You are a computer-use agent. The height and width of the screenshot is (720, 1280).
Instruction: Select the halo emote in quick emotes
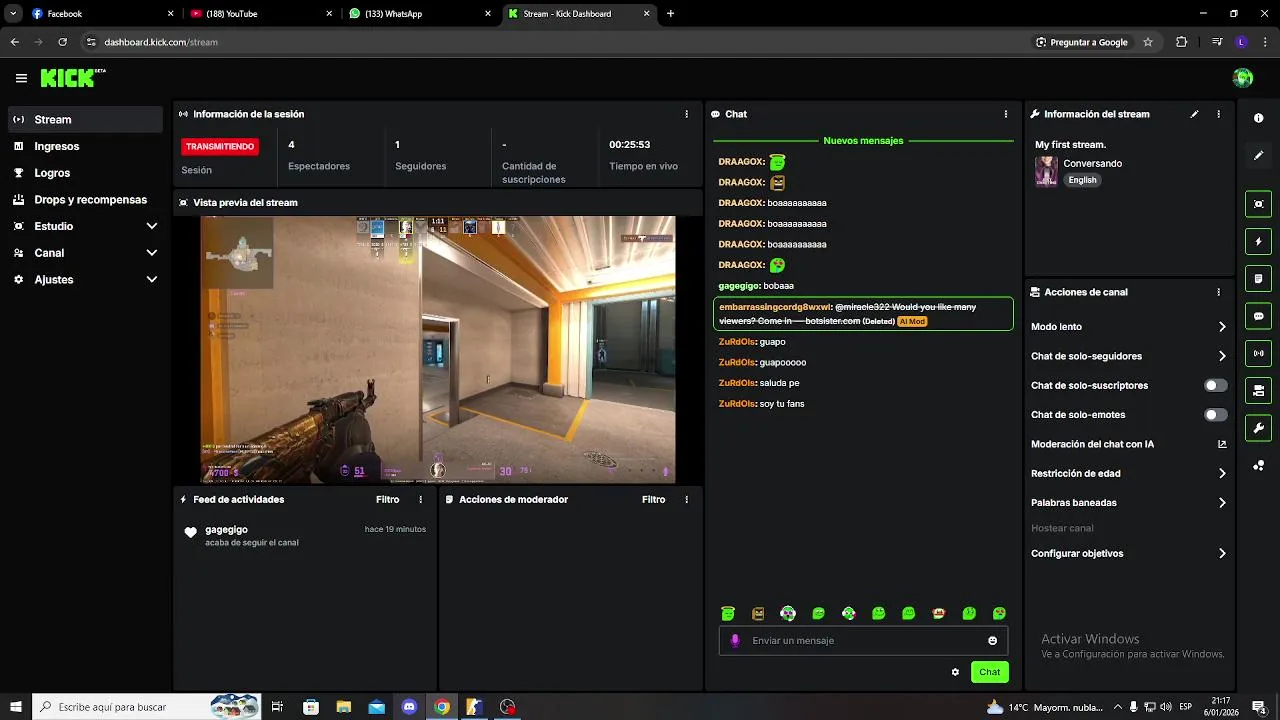pyautogui.click(x=728, y=613)
